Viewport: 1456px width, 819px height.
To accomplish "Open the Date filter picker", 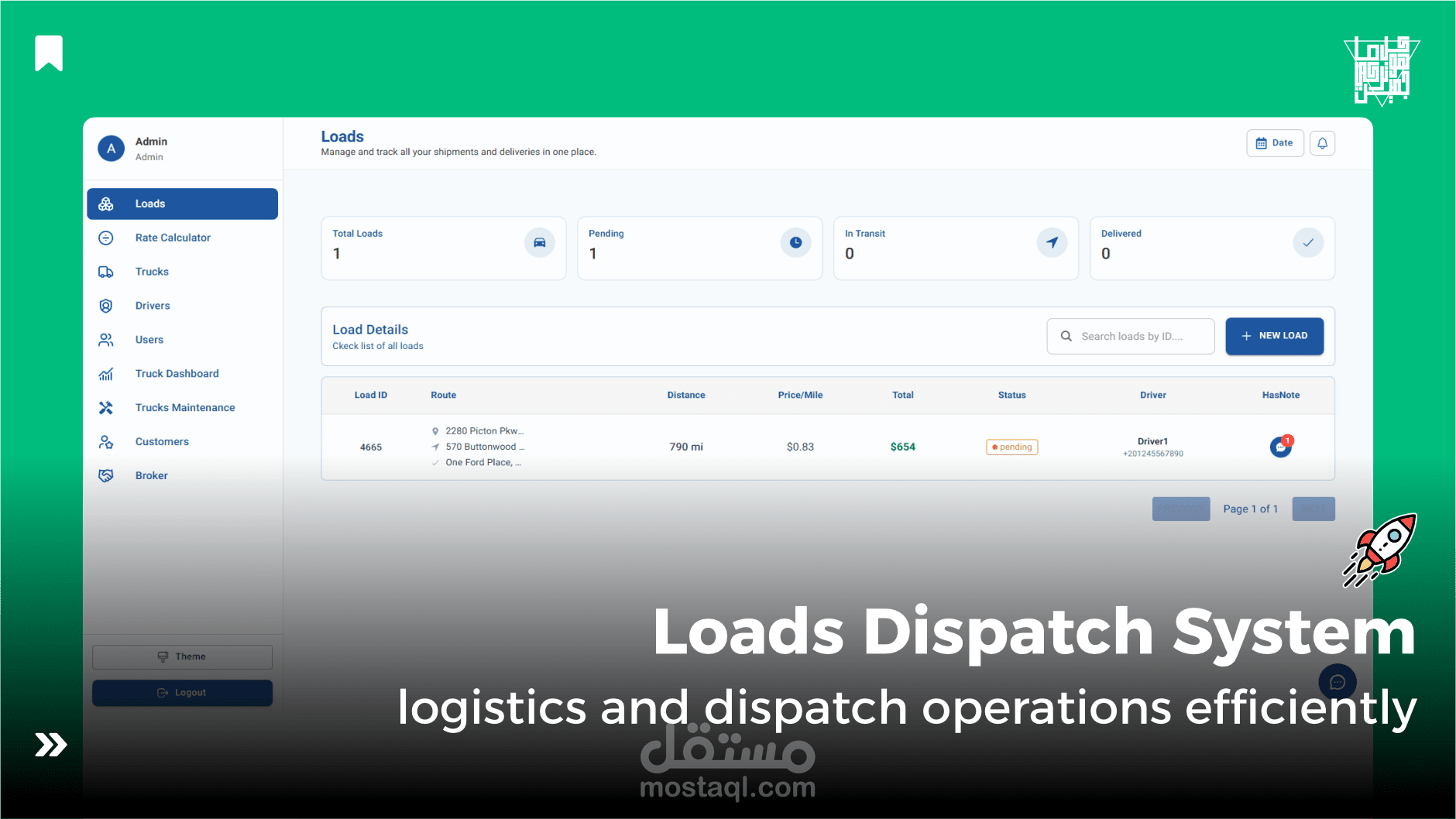I will point(1275,142).
